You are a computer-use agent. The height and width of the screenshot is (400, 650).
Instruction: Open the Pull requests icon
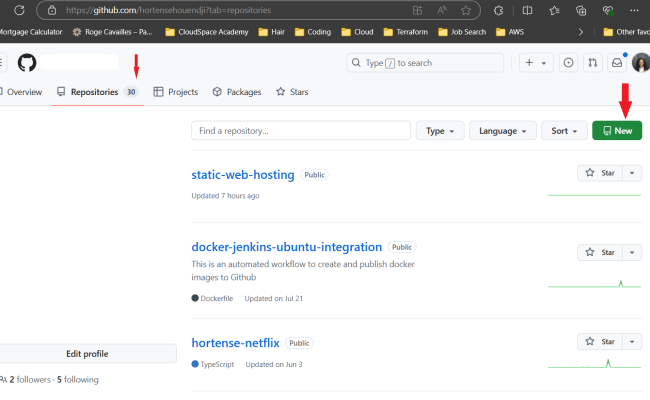(593, 63)
